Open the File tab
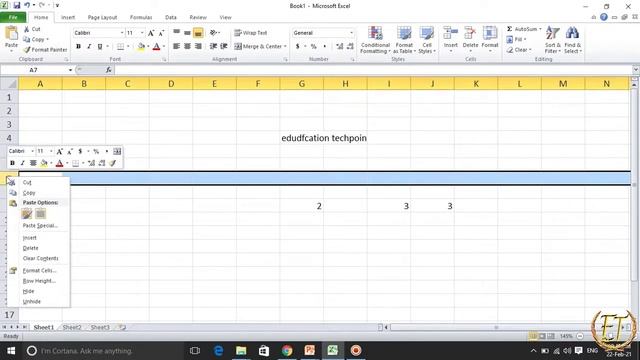The height and width of the screenshot is (360, 640). click(13, 18)
